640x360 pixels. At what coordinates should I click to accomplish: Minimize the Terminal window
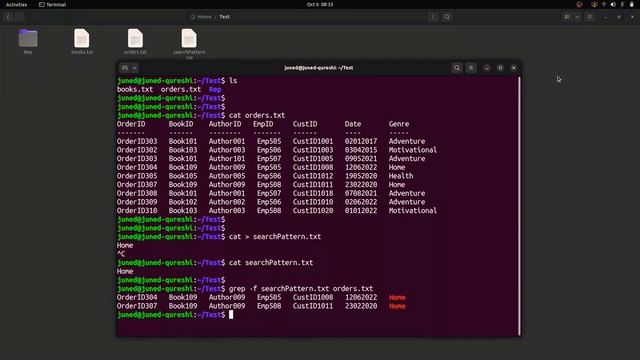pyautogui.click(x=487, y=68)
